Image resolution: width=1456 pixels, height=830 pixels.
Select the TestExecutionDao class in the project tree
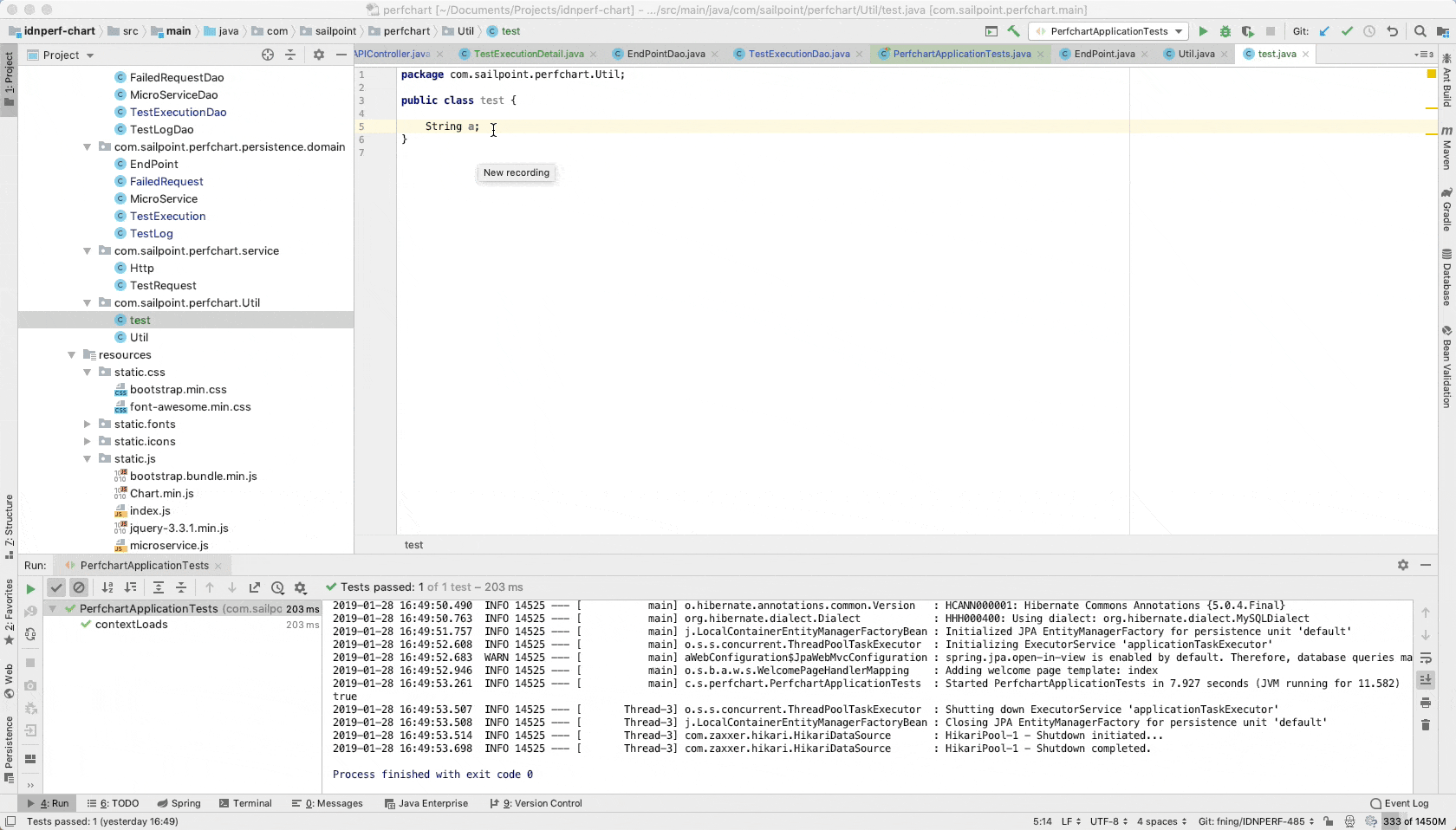coord(178,113)
